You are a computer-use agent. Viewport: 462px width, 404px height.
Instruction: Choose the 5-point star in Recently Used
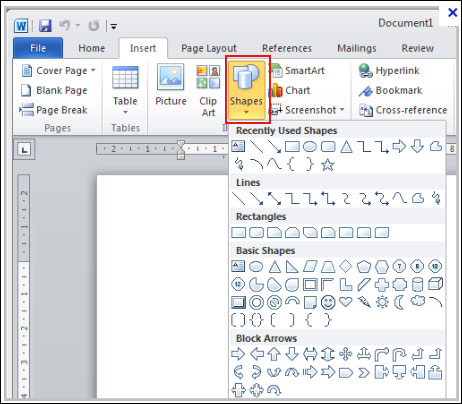pos(328,164)
